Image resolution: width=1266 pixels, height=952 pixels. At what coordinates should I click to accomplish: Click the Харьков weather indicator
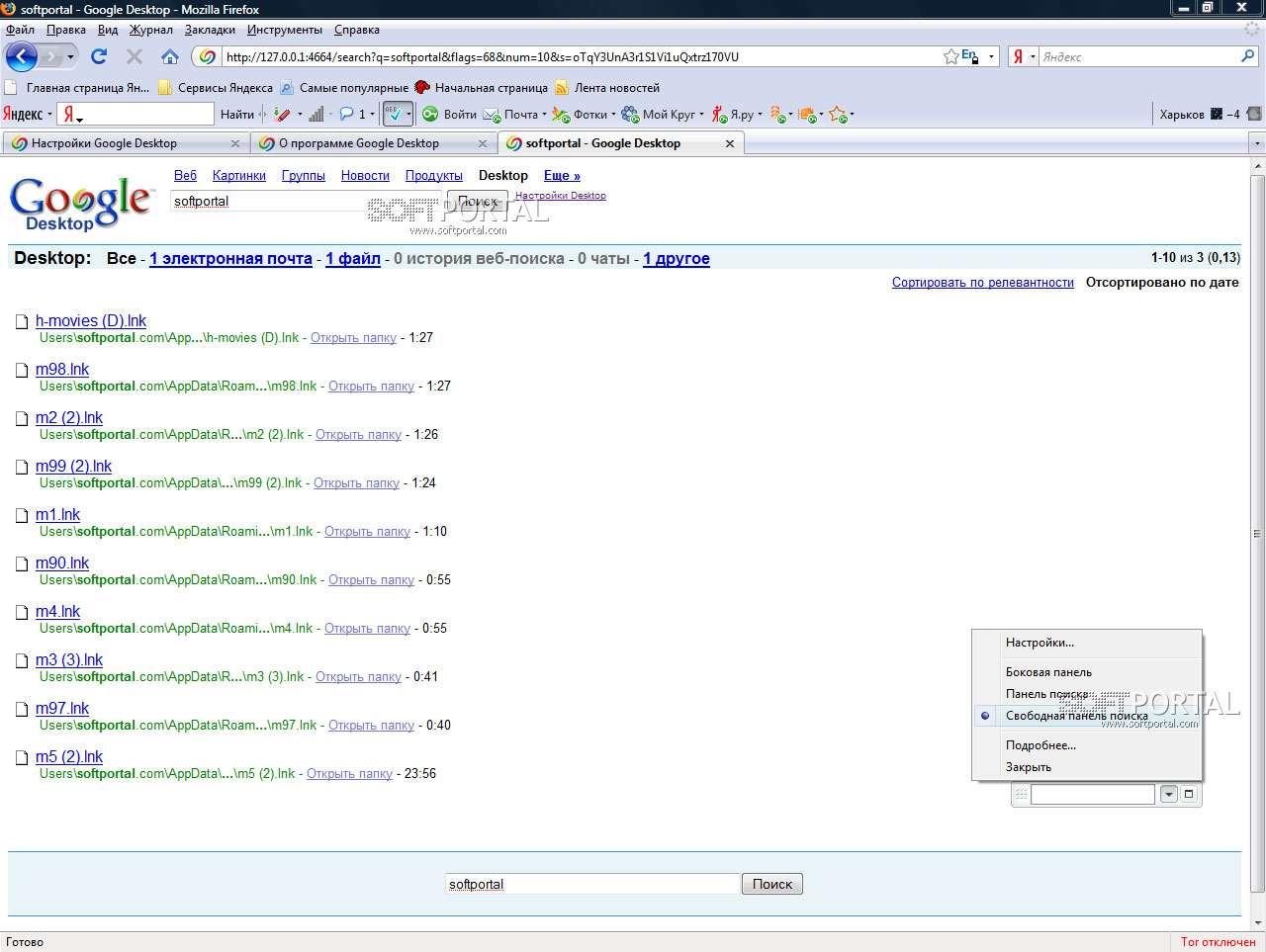1200,115
